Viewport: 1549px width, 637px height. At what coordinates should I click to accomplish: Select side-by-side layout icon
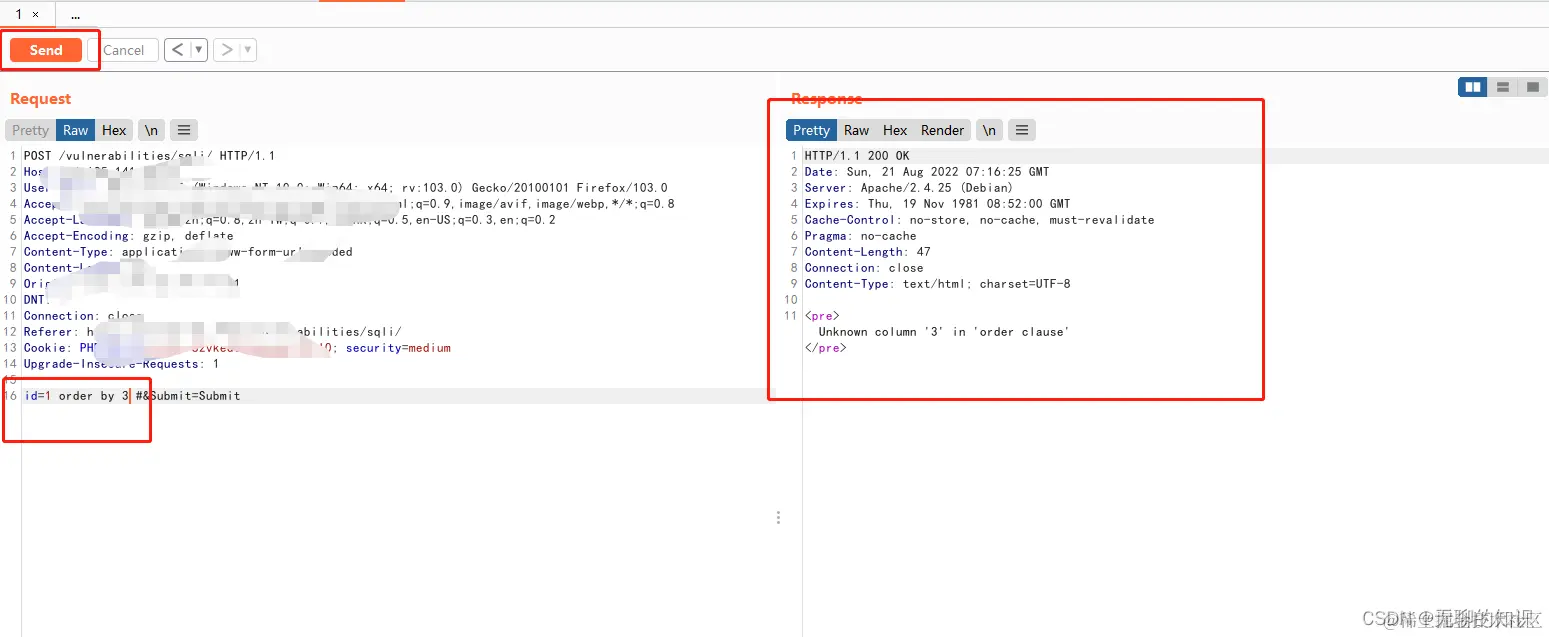(1473, 87)
